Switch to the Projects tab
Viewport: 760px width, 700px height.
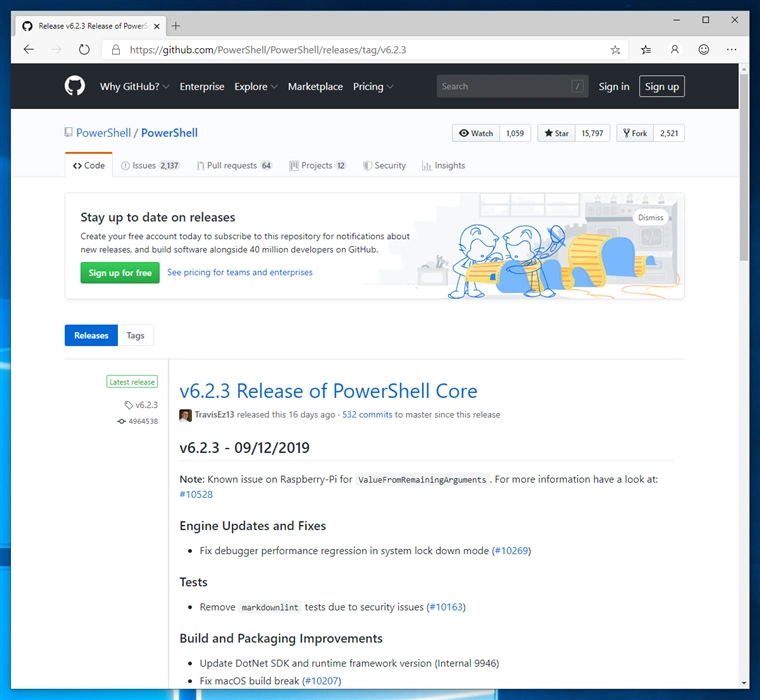(317, 165)
